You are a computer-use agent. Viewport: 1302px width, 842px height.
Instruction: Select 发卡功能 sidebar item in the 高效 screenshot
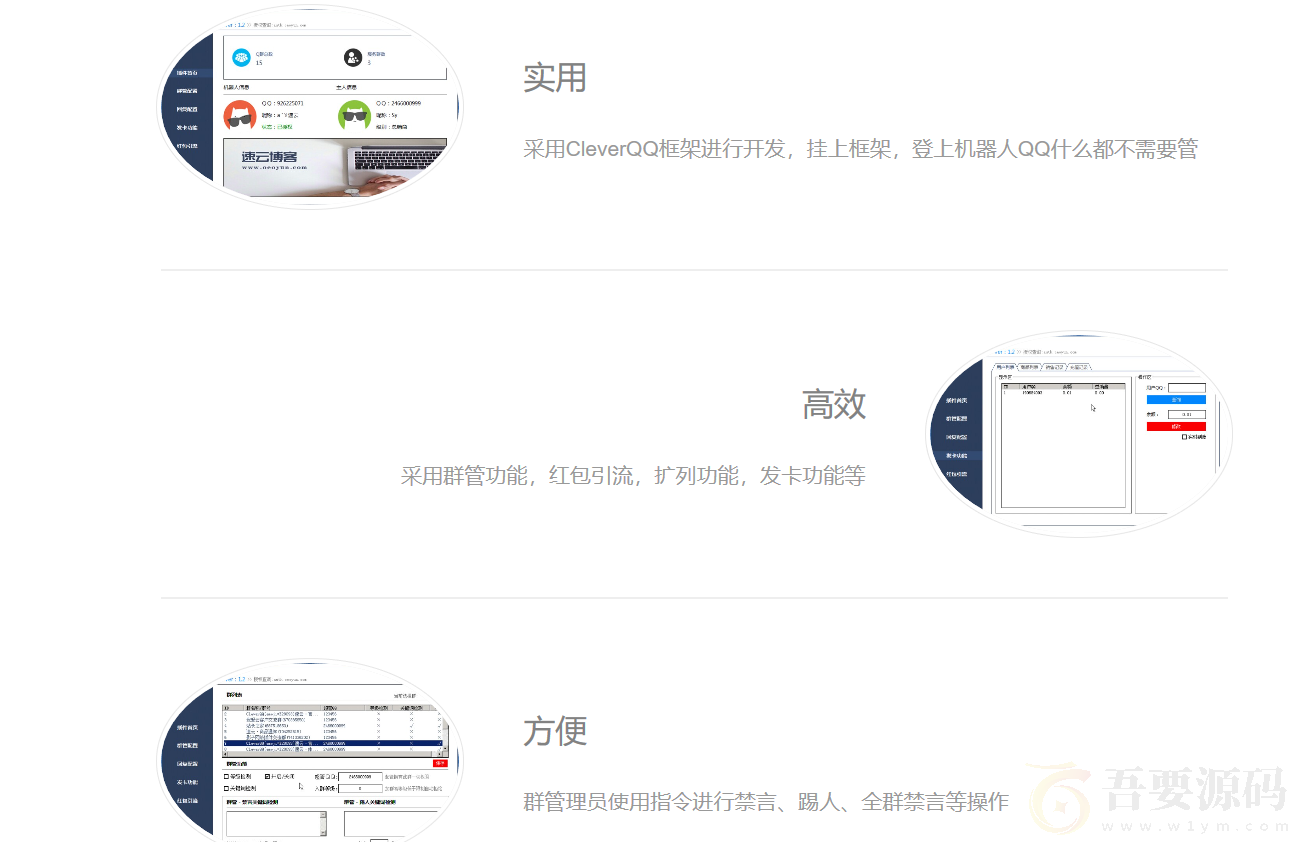pos(957,455)
